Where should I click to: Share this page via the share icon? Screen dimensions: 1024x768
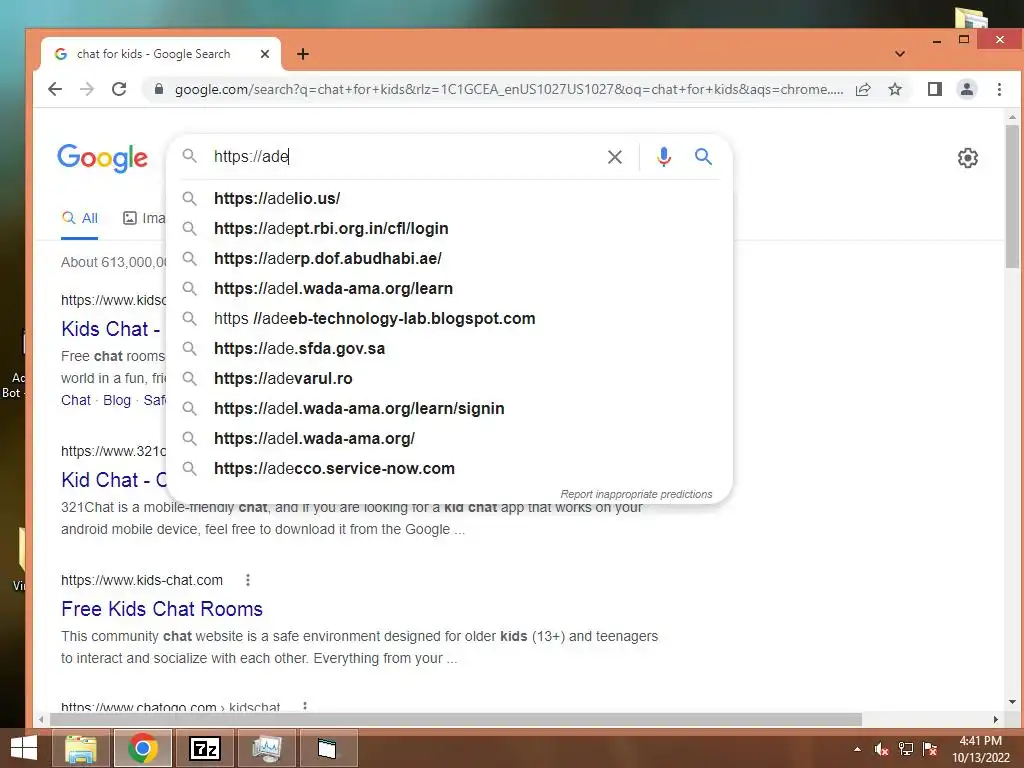click(863, 89)
